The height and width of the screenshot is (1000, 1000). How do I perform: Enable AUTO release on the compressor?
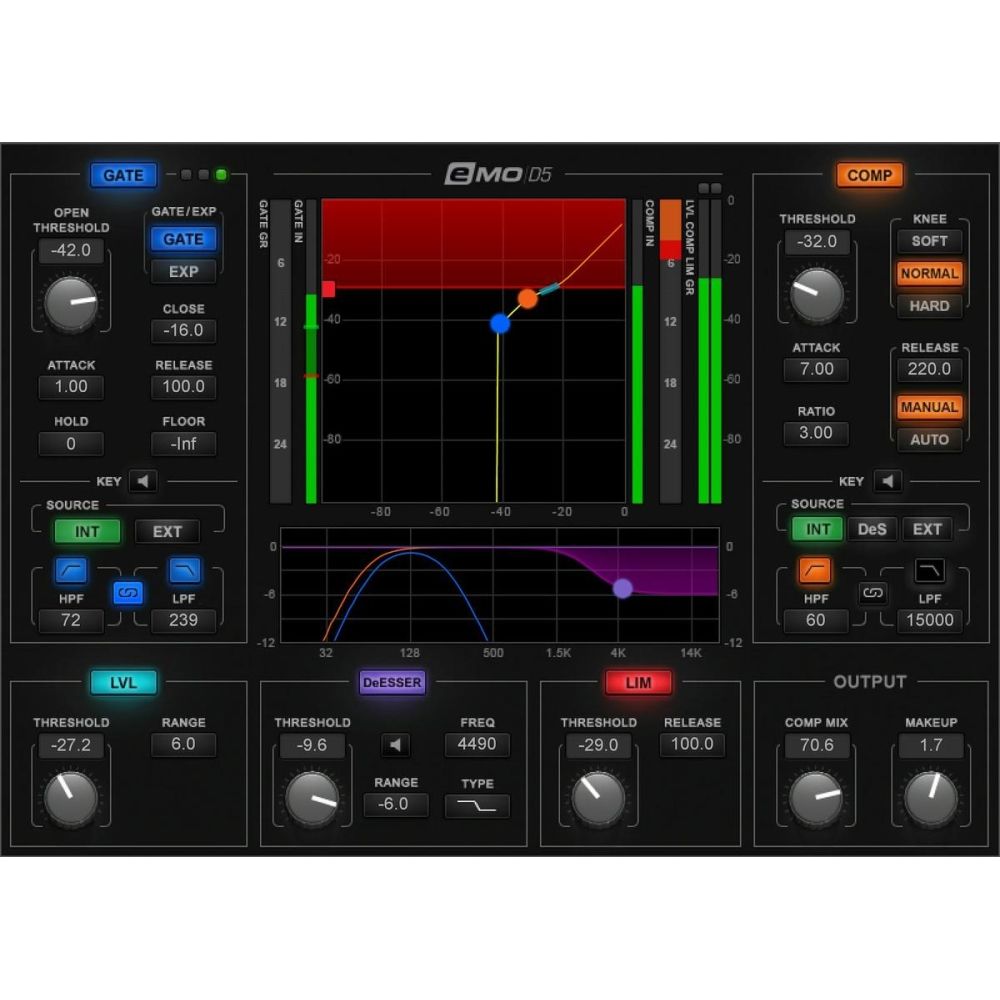point(929,440)
